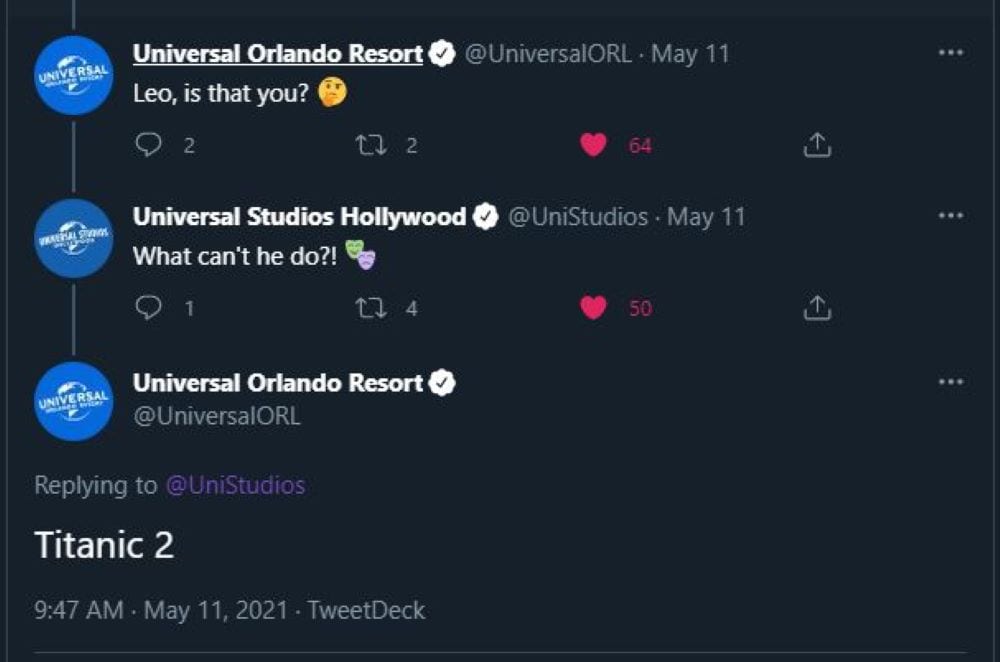The image size is (1000, 662).
Task: Click the TweetDeck source label
Action: pyautogui.click(x=366, y=610)
